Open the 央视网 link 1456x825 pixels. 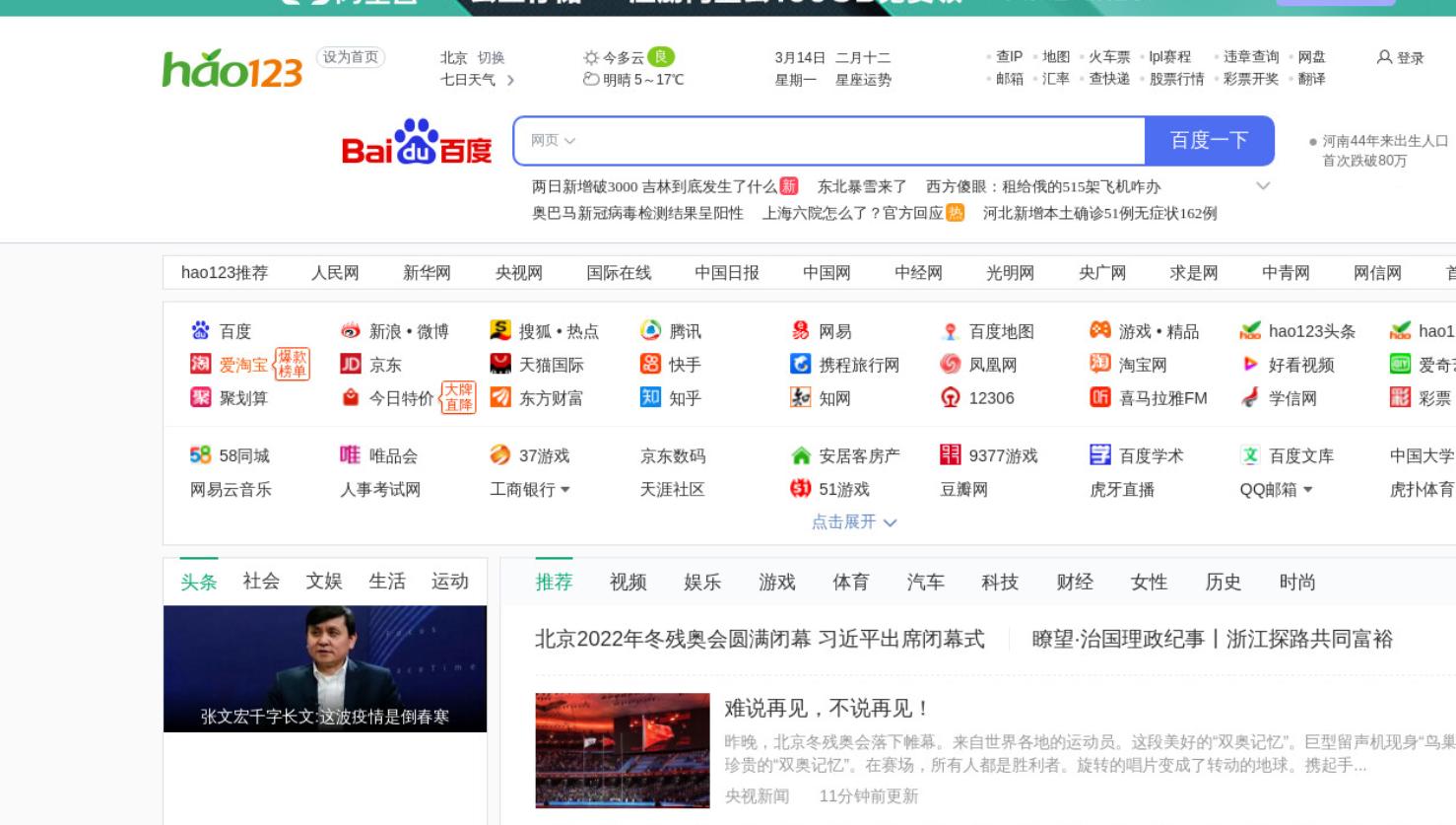coord(519,273)
